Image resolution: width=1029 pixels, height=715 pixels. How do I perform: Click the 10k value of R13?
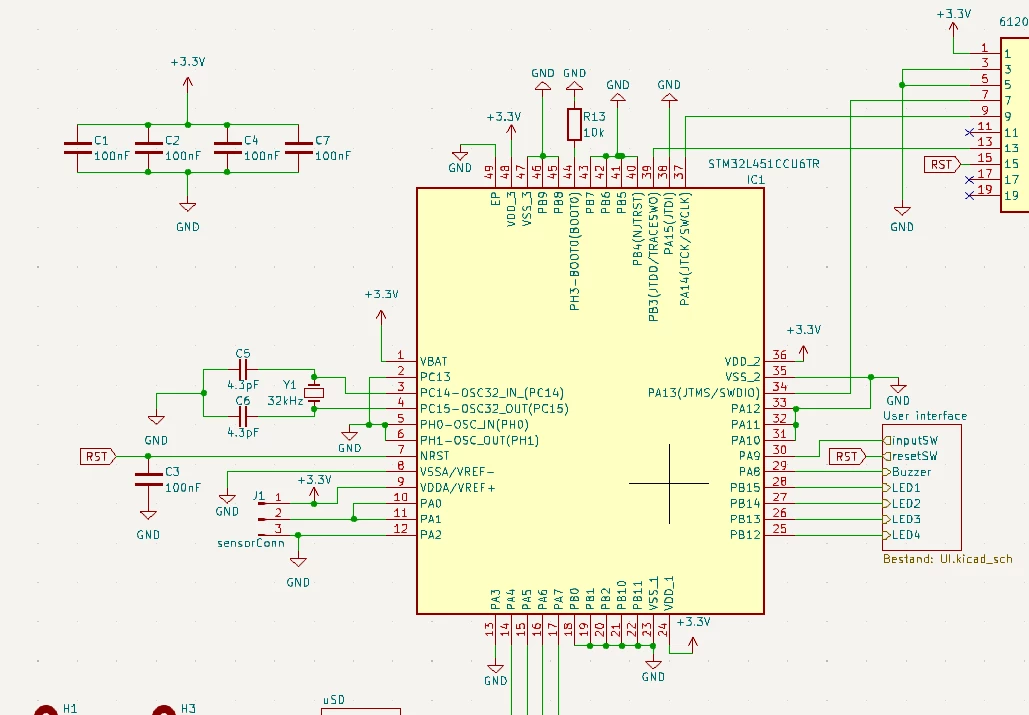click(594, 132)
